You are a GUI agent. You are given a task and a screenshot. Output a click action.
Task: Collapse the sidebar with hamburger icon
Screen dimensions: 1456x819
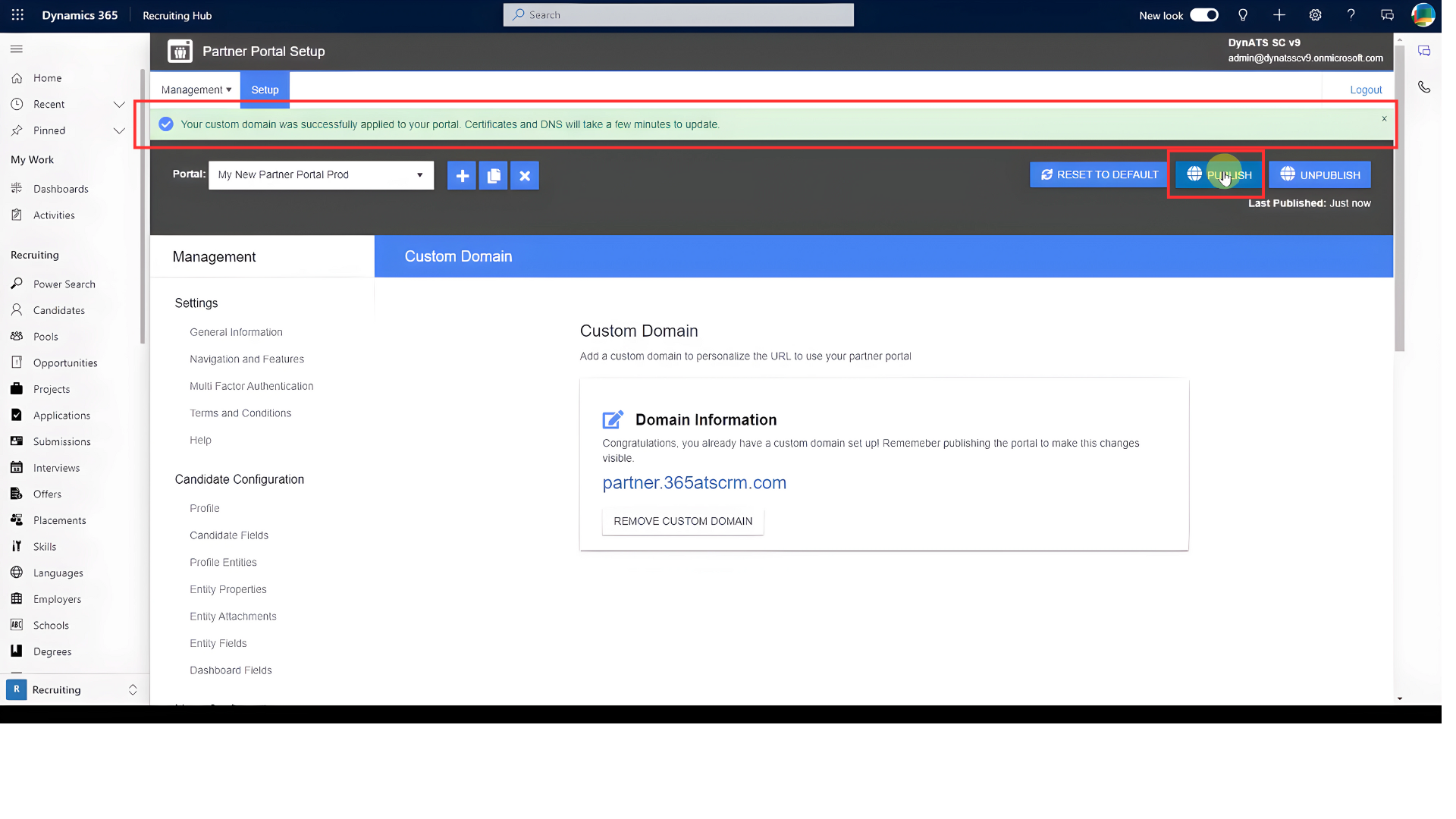coord(17,49)
